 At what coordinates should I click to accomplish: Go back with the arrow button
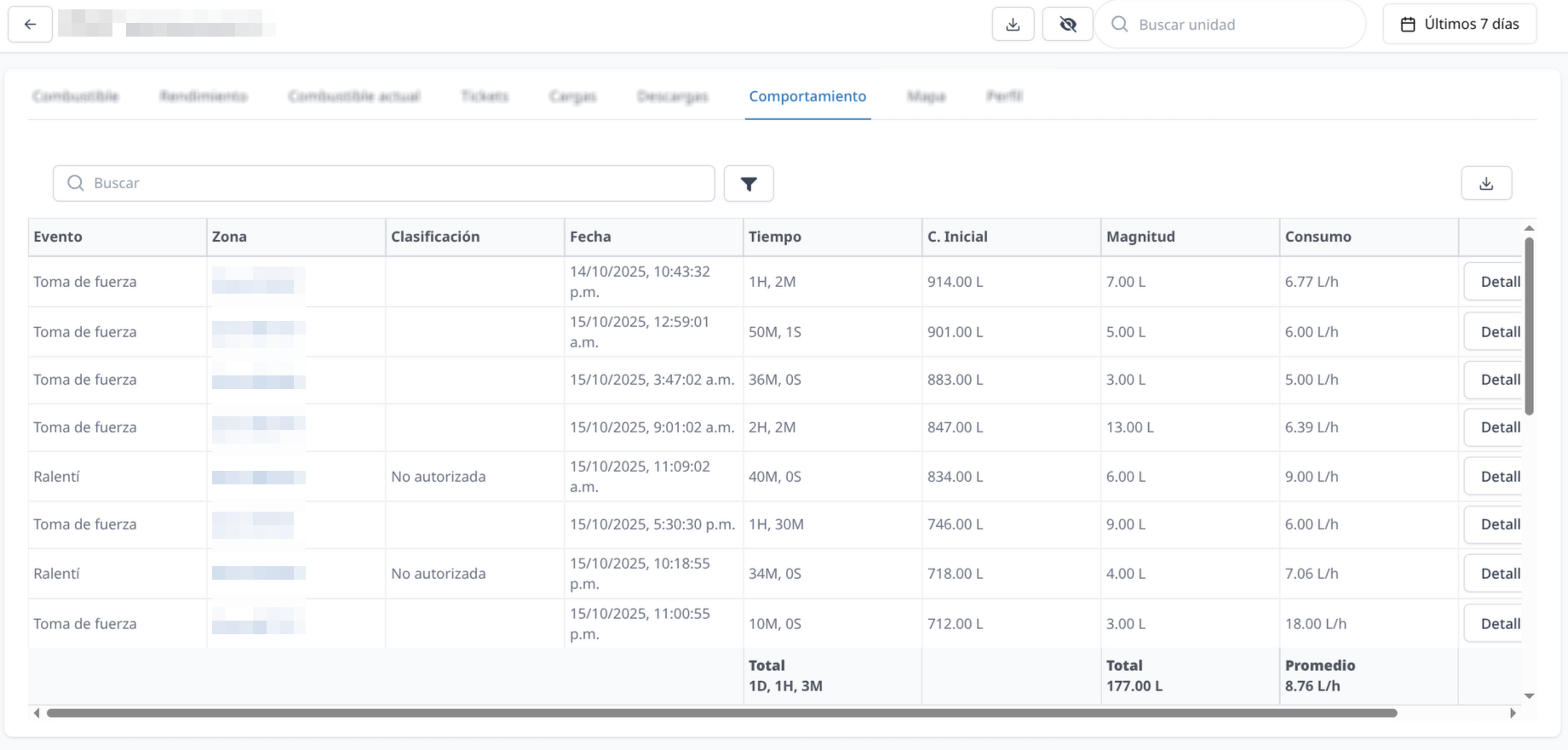[x=30, y=24]
